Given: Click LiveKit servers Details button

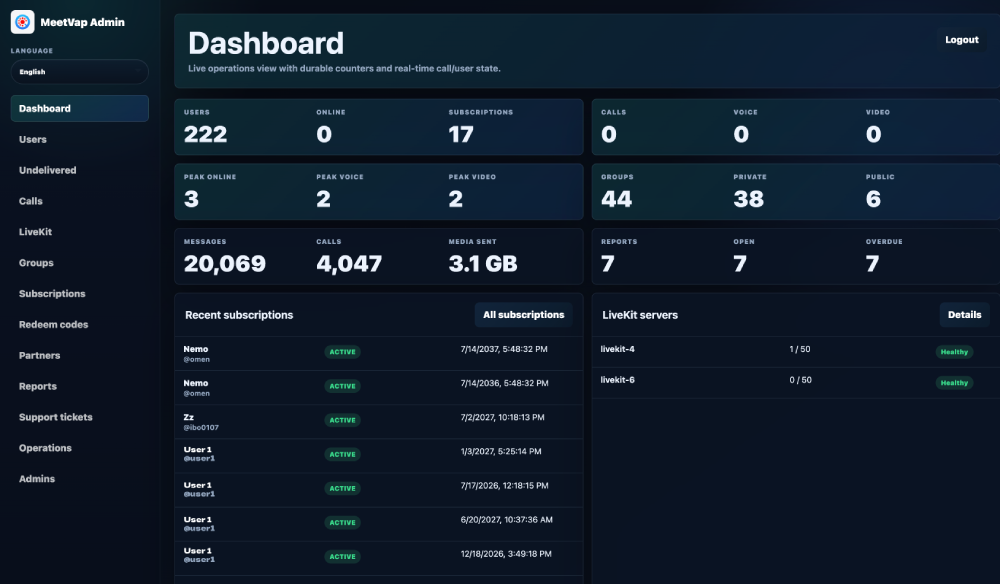Looking at the screenshot, I should (x=964, y=315).
